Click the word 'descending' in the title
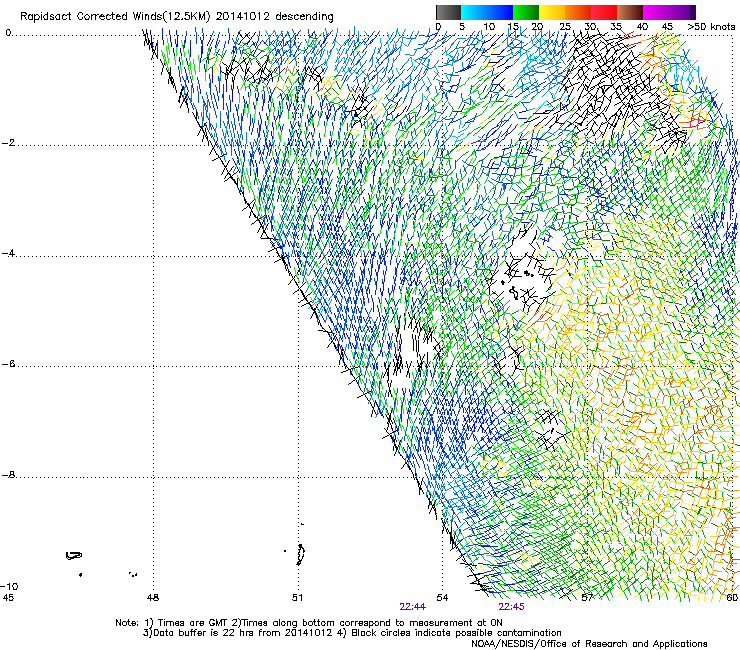The height and width of the screenshot is (650, 740). tap(304, 17)
